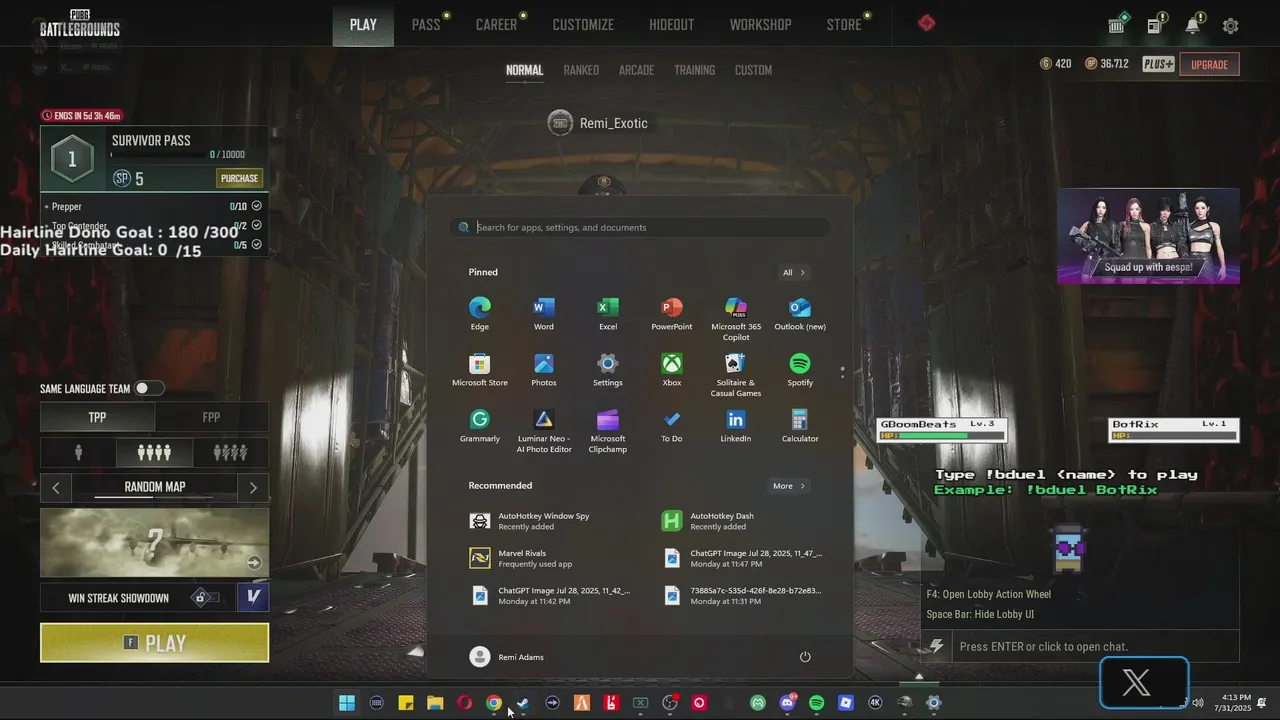Click Chrome icon in the taskbar
1280x720 pixels.
pyautogui.click(x=493, y=703)
